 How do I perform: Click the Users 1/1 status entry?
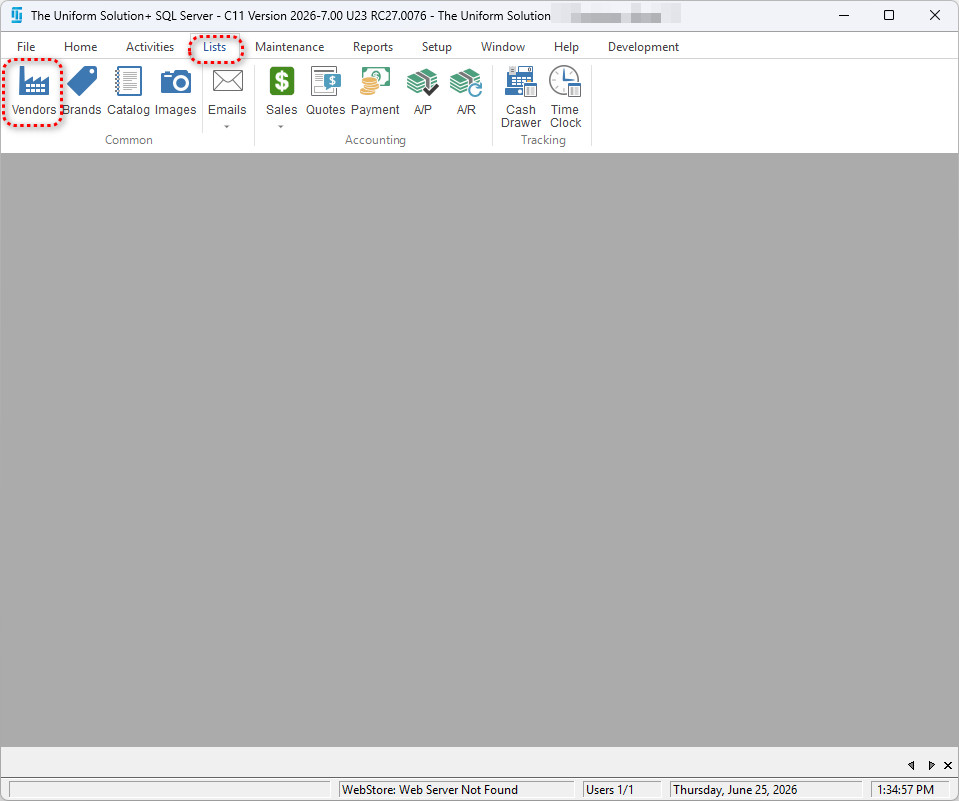coord(621,789)
